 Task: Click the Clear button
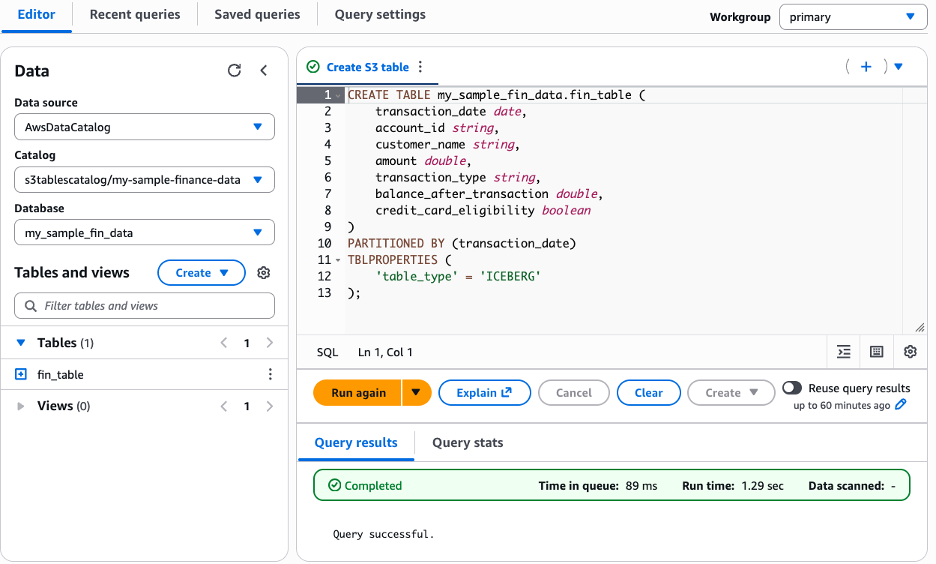coord(648,393)
